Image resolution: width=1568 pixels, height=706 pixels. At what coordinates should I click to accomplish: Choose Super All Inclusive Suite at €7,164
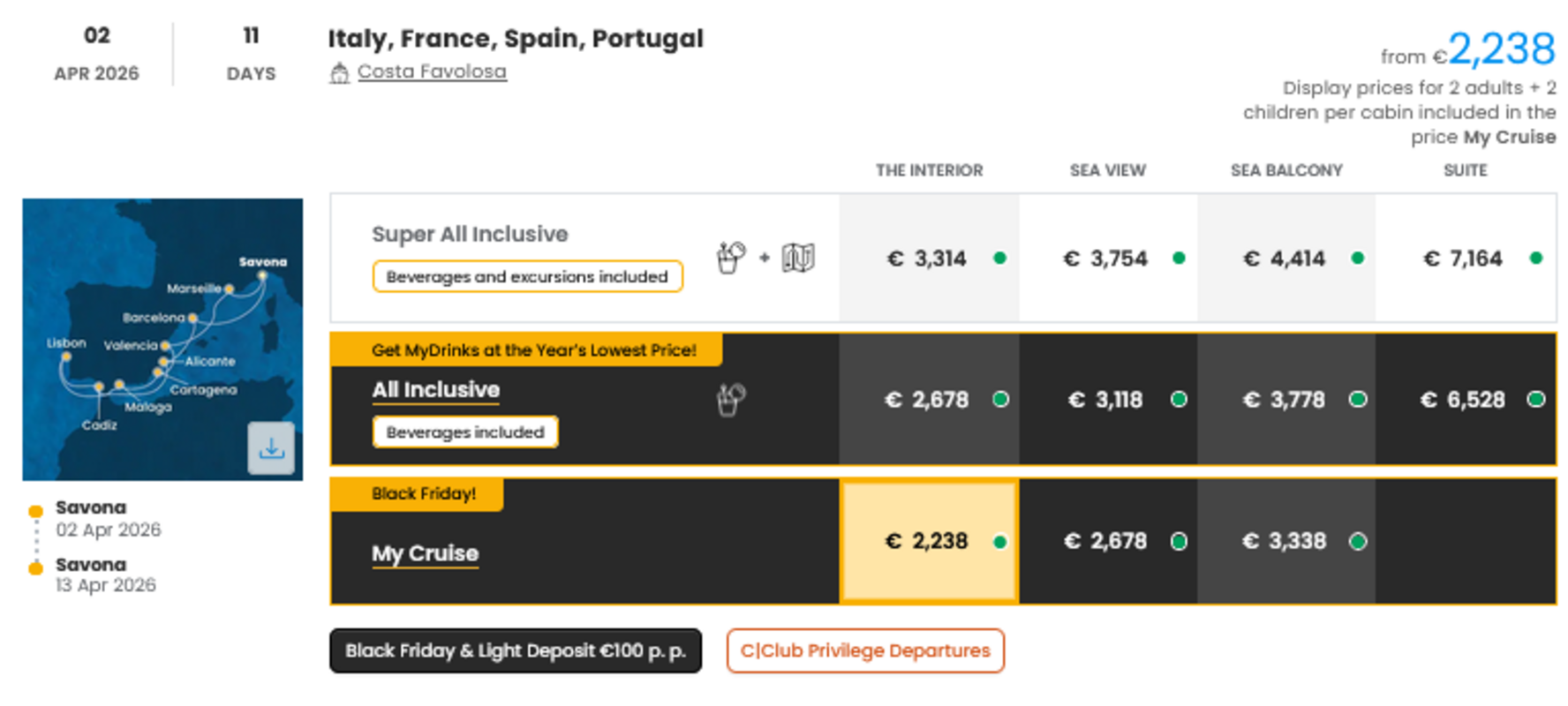1464,259
